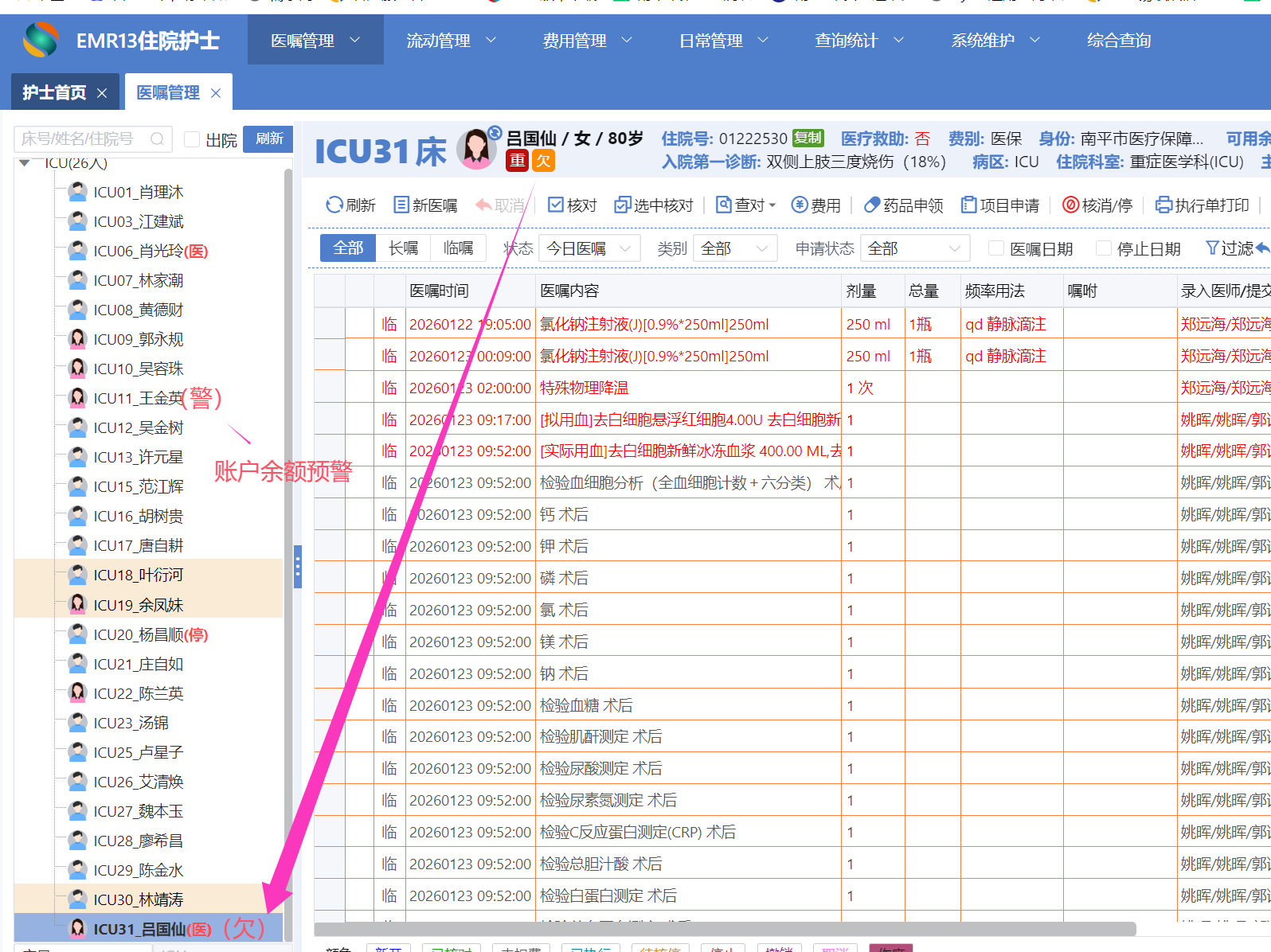Click the 核消/停 toolbar button
The height and width of the screenshot is (952, 1271).
[1097, 205]
